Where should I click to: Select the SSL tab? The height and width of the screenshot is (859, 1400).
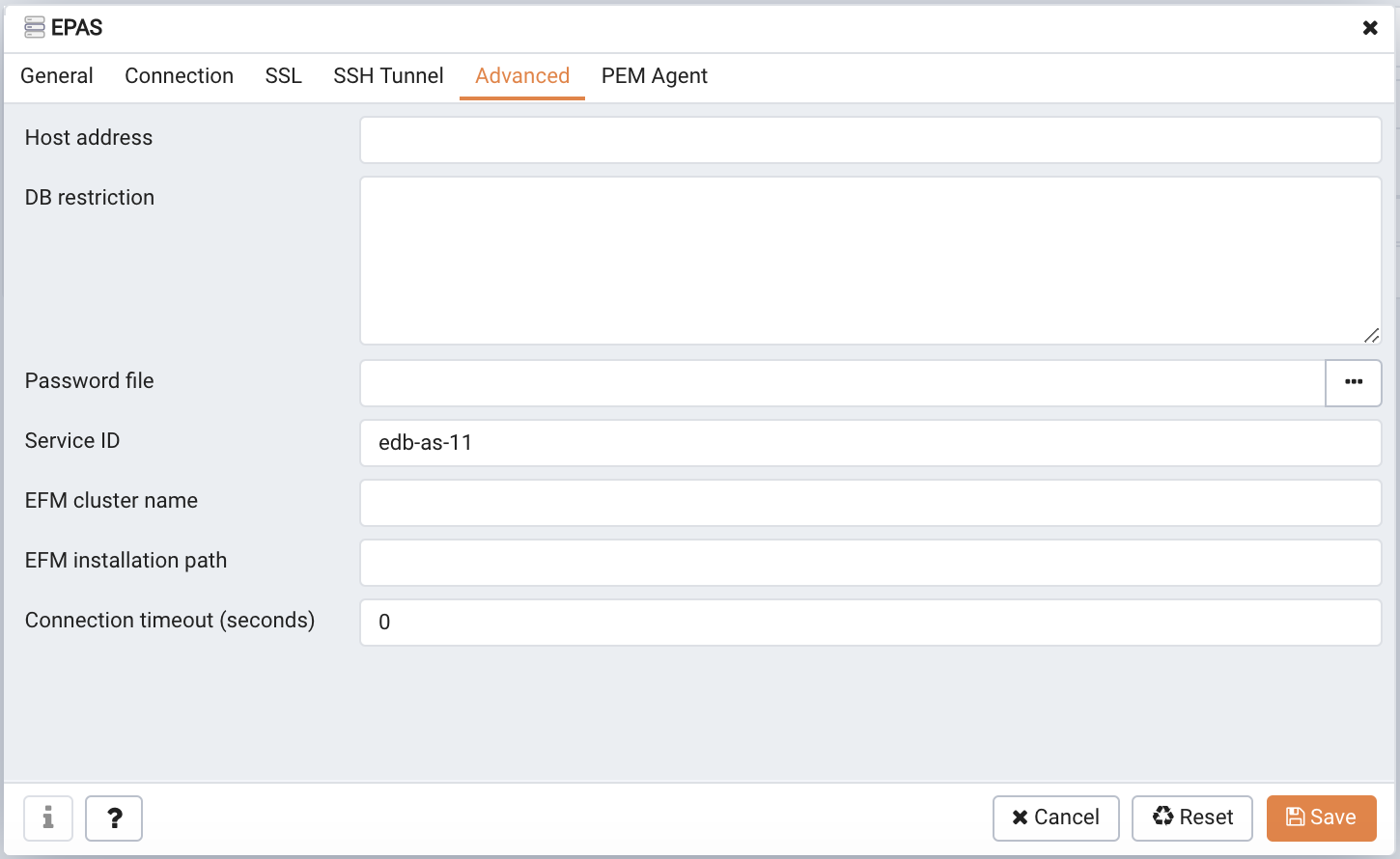(284, 76)
